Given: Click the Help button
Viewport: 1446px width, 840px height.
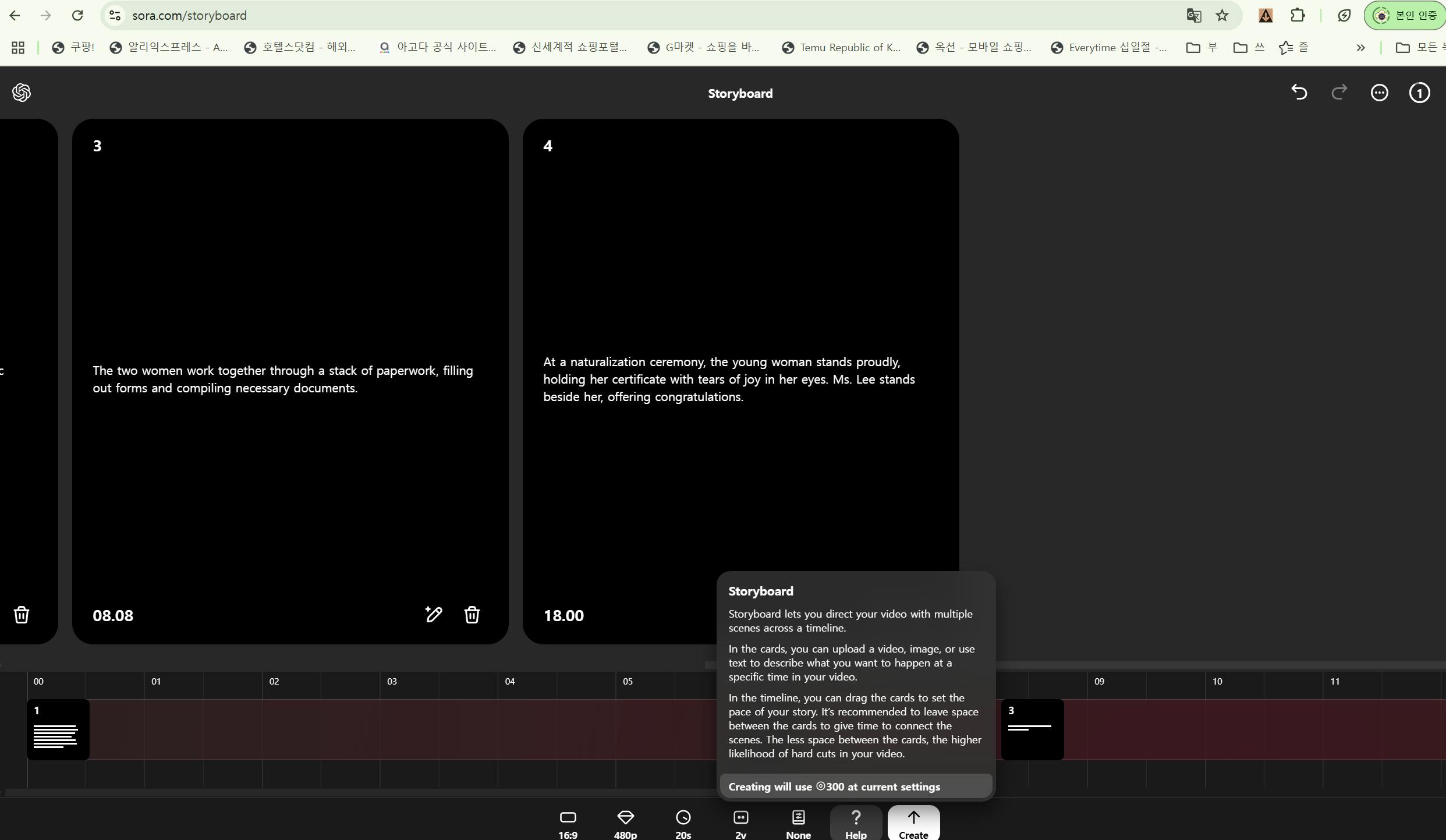Looking at the screenshot, I should (x=856, y=823).
